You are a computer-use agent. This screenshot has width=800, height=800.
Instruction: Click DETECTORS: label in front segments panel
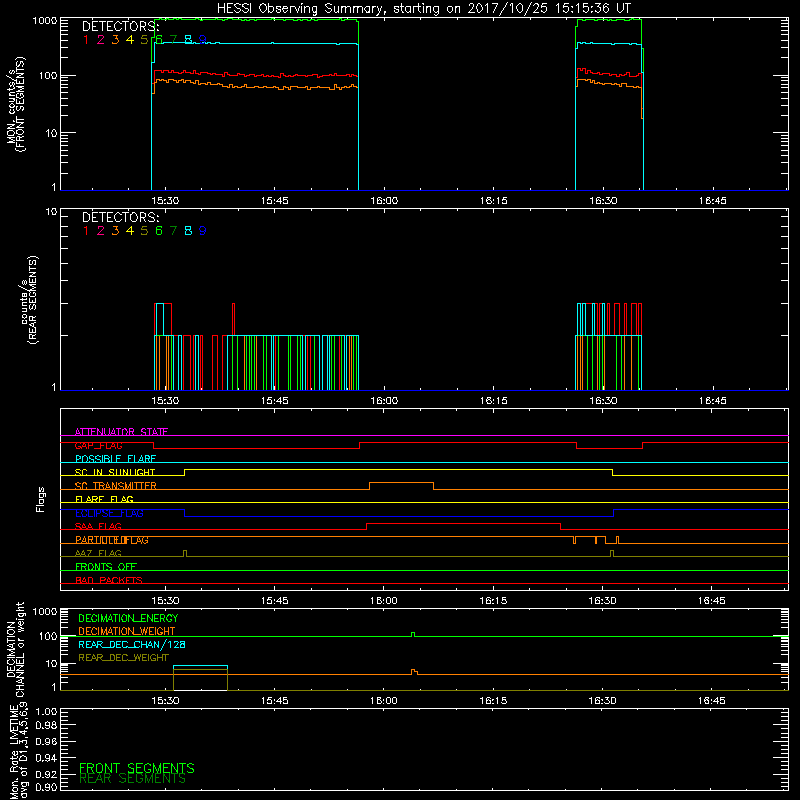121,26
